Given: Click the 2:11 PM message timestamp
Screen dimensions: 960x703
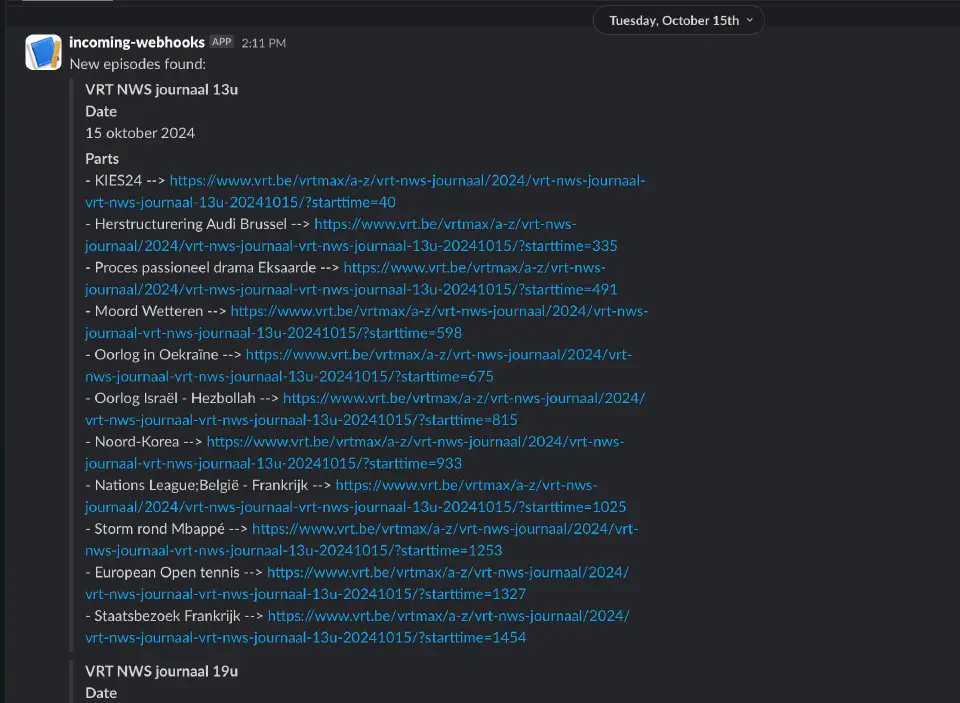Looking at the screenshot, I should 263,43.
